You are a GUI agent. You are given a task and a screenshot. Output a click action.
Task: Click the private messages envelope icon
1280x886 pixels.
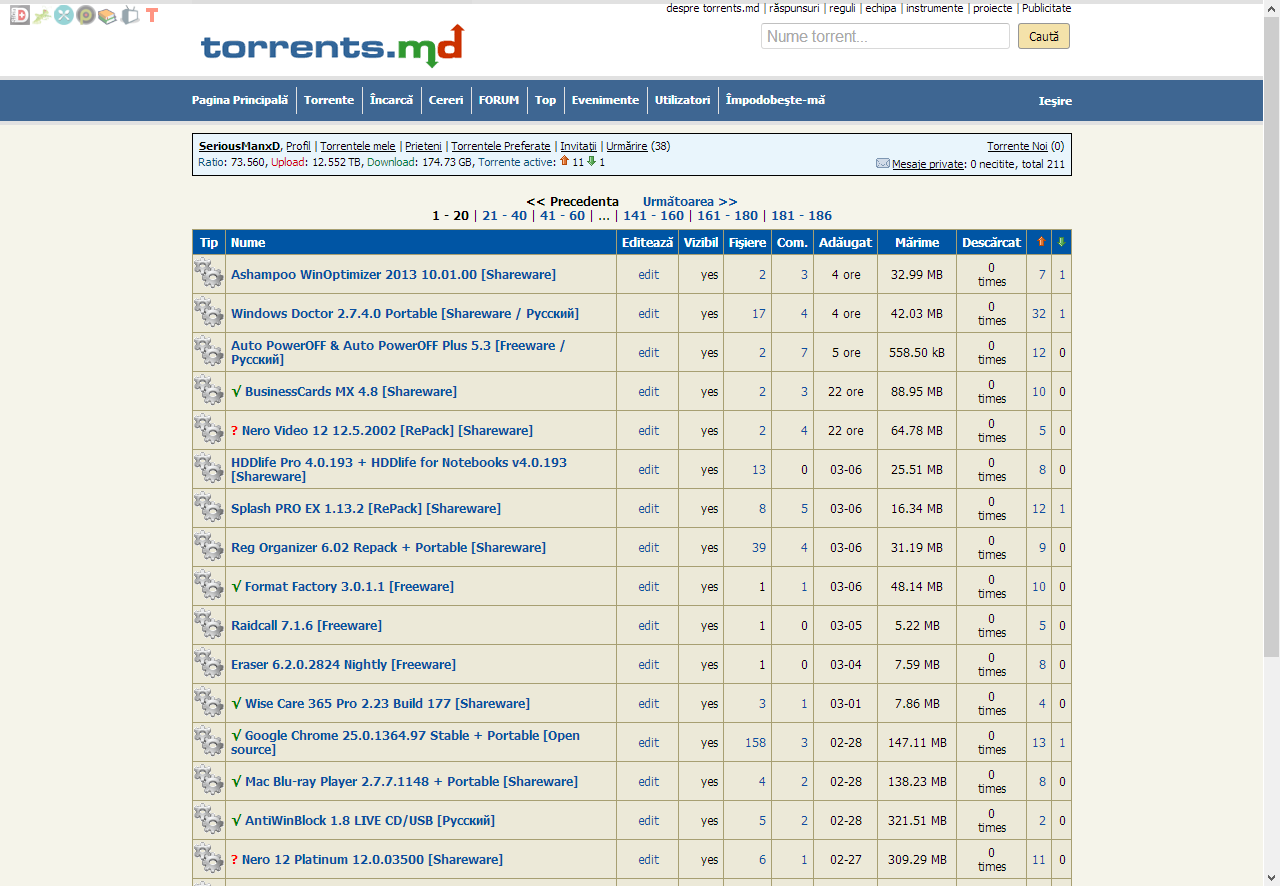click(883, 163)
